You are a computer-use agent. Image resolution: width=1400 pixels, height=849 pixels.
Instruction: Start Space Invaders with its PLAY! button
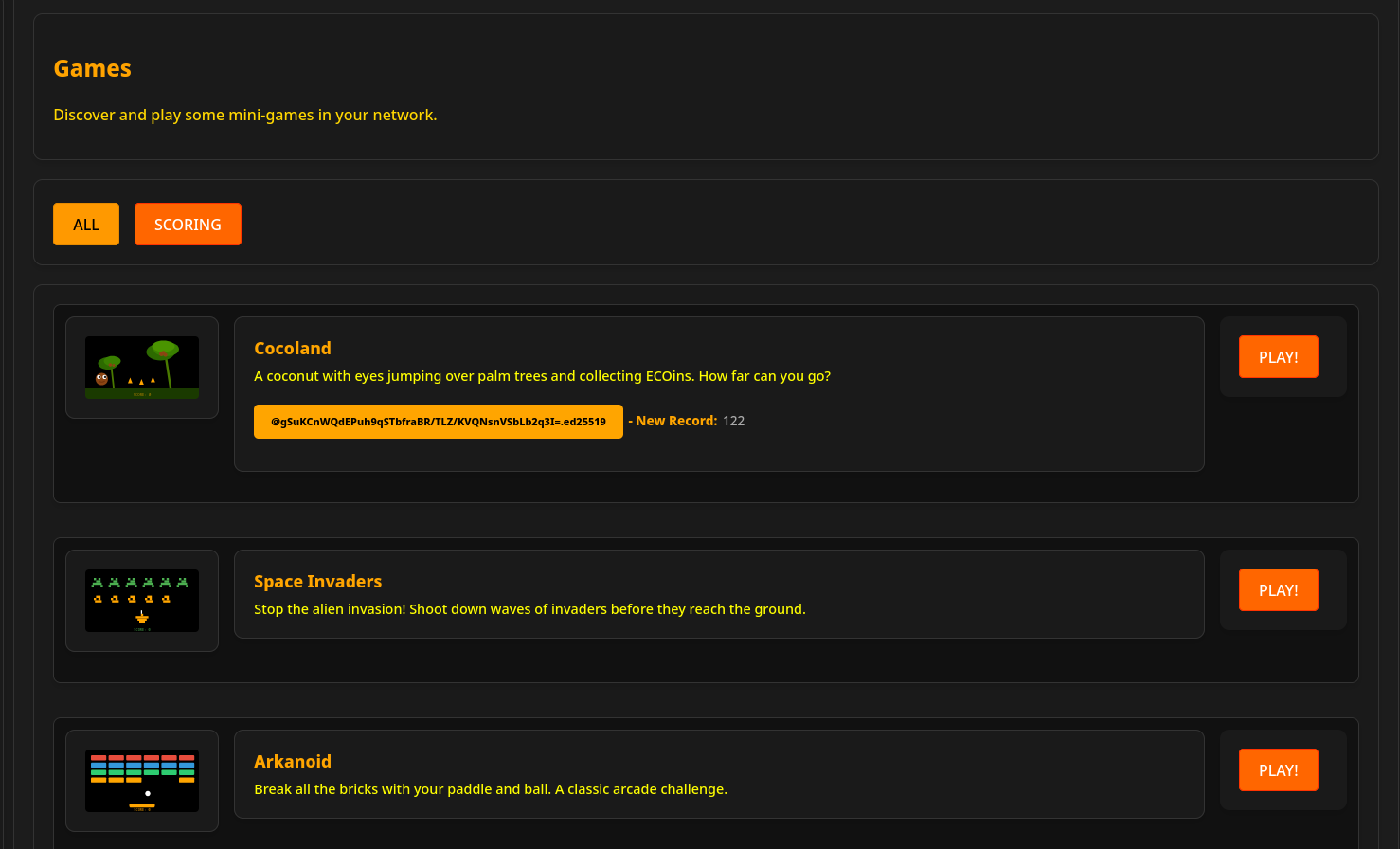tap(1278, 590)
